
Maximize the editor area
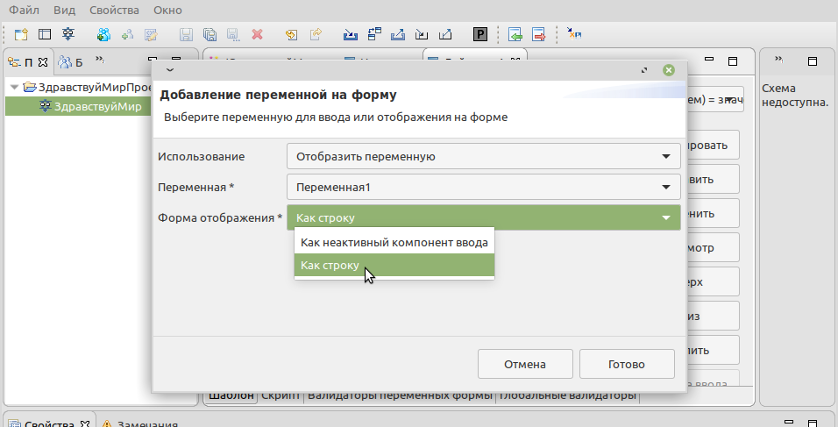[x=733, y=61]
